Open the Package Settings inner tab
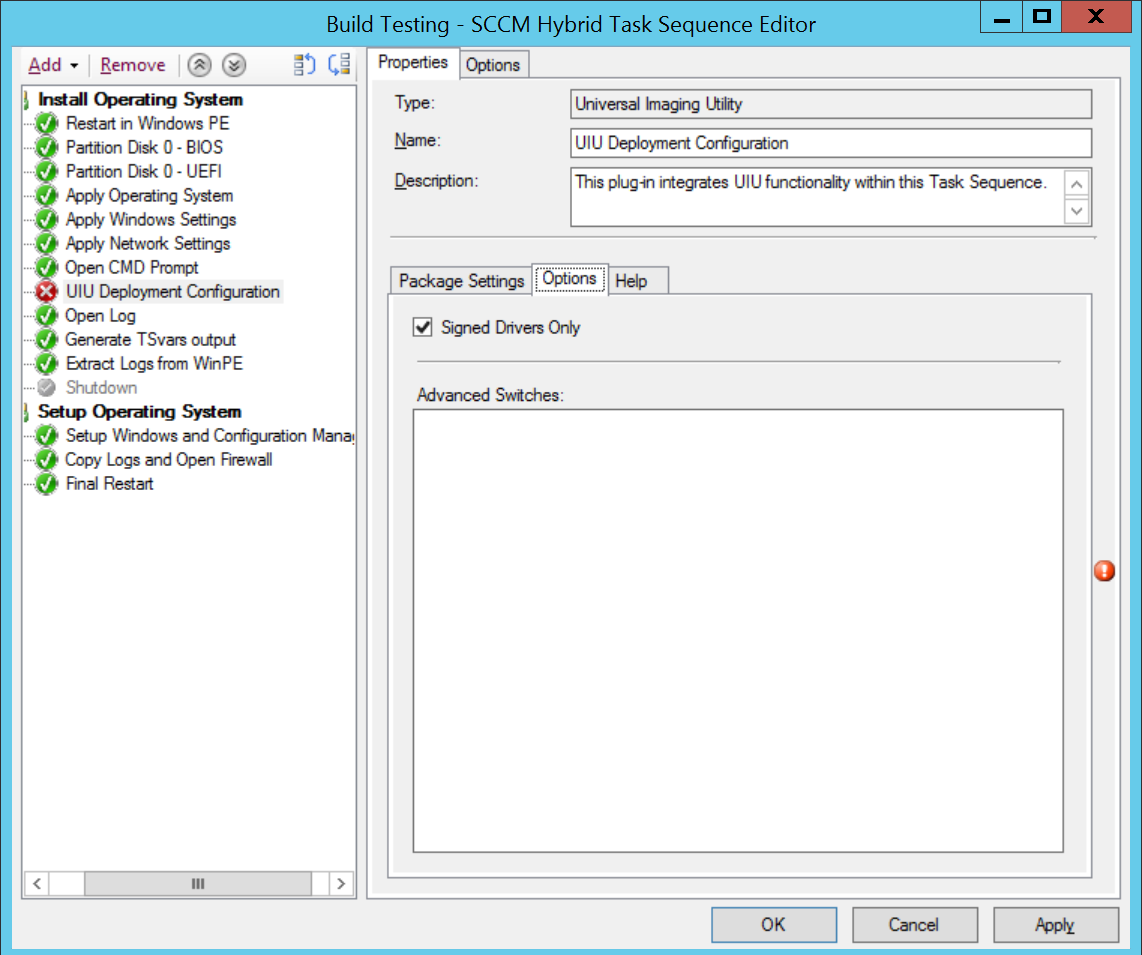This screenshot has width=1142, height=955. point(461,280)
